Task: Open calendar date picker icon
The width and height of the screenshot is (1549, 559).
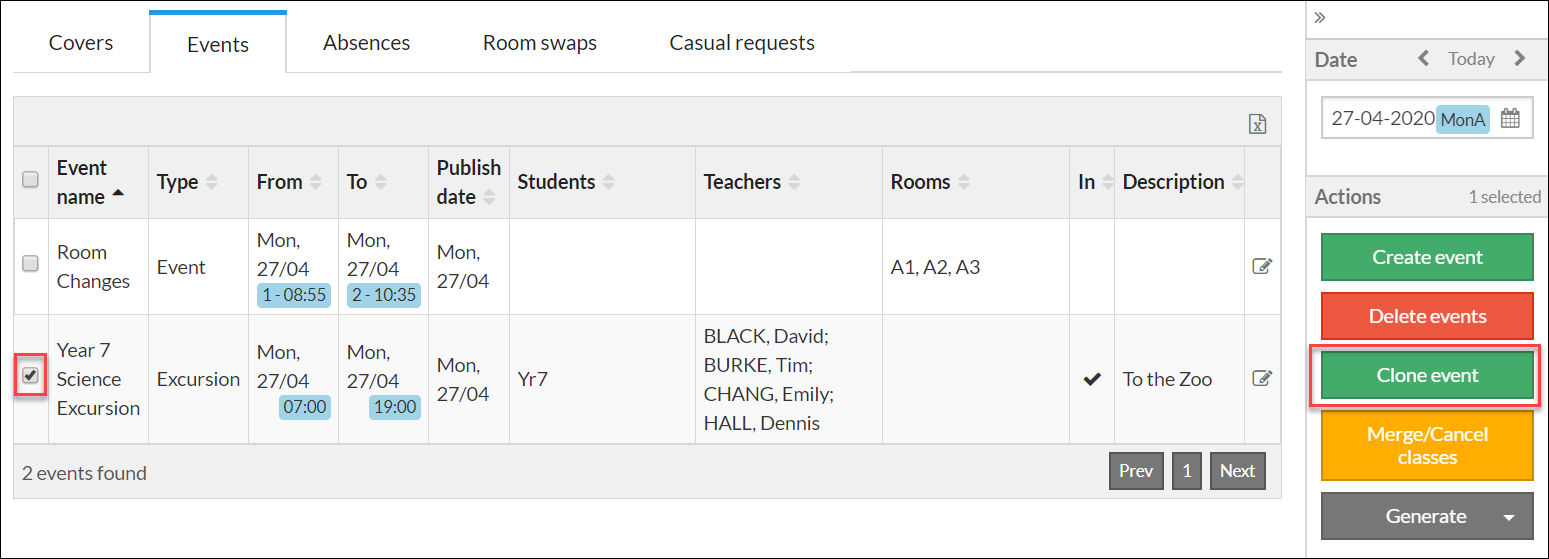Action: point(1510,118)
